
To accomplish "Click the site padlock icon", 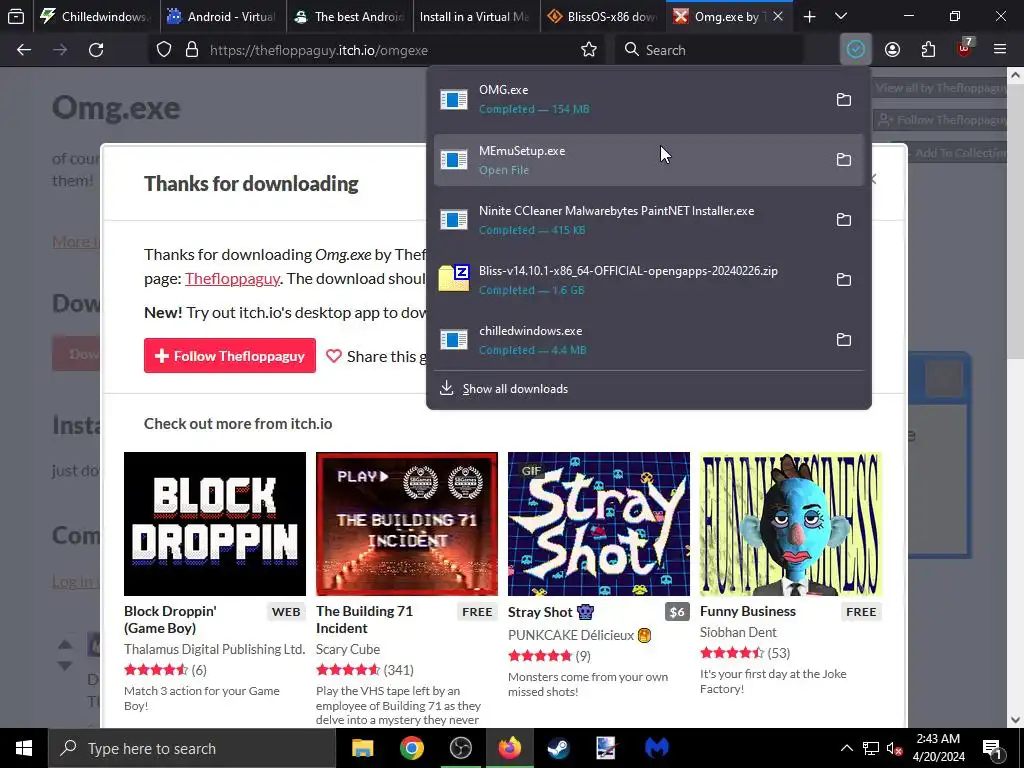I will [192, 50].
